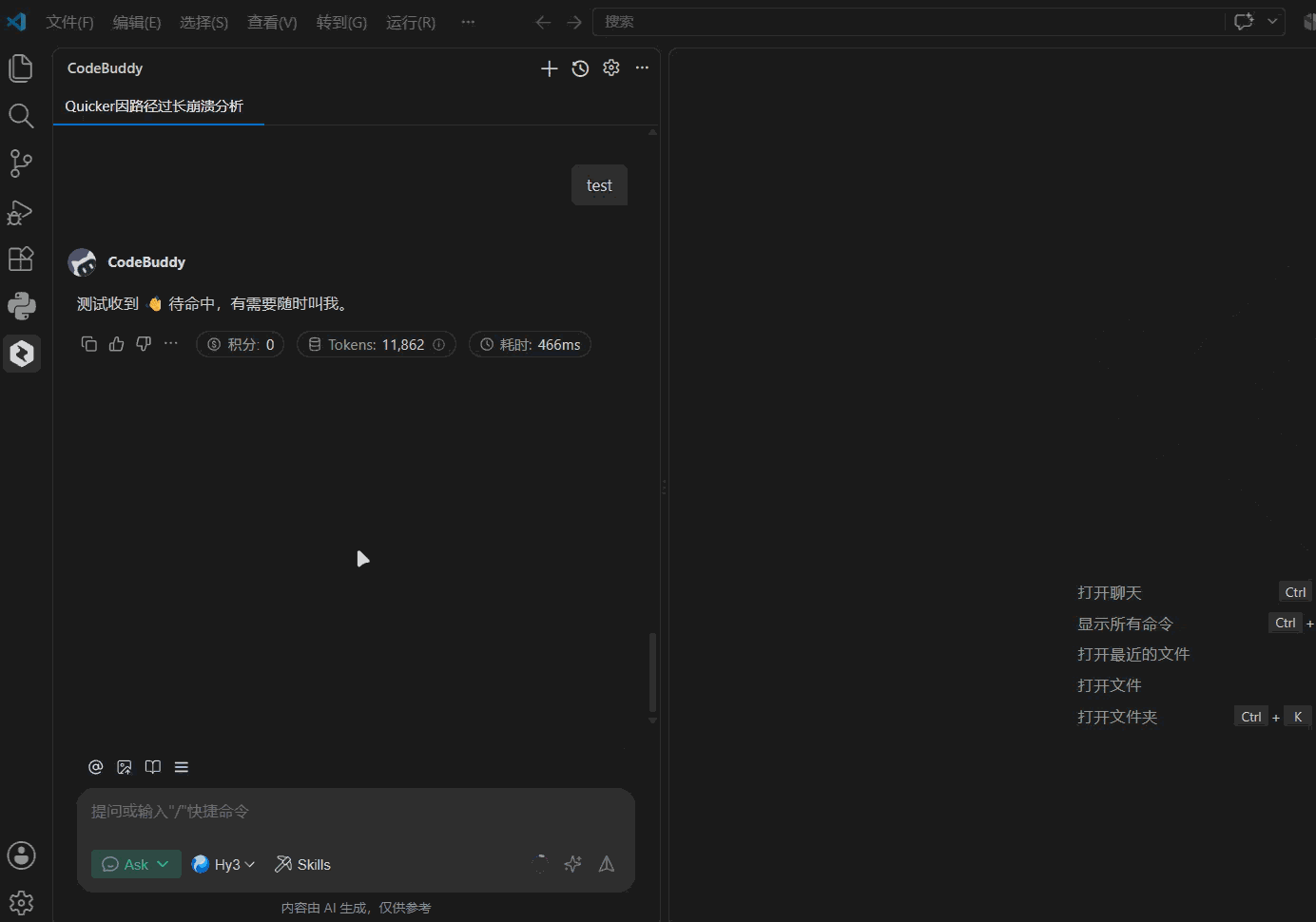The image size is (1316, 922).
Task: Open the Manage gear in the activity bar
Action: coord(21,902)
